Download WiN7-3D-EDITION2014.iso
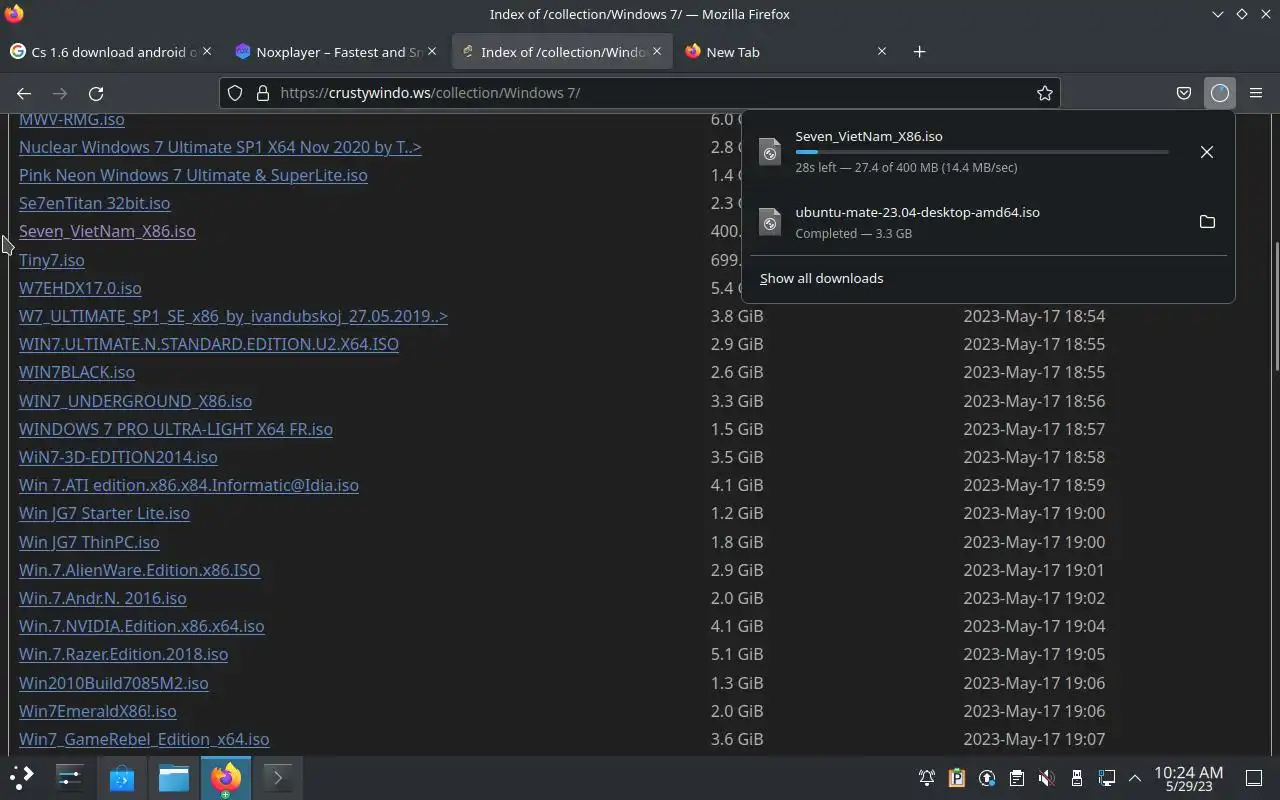 pyautogui.click(x=118, y=457)
